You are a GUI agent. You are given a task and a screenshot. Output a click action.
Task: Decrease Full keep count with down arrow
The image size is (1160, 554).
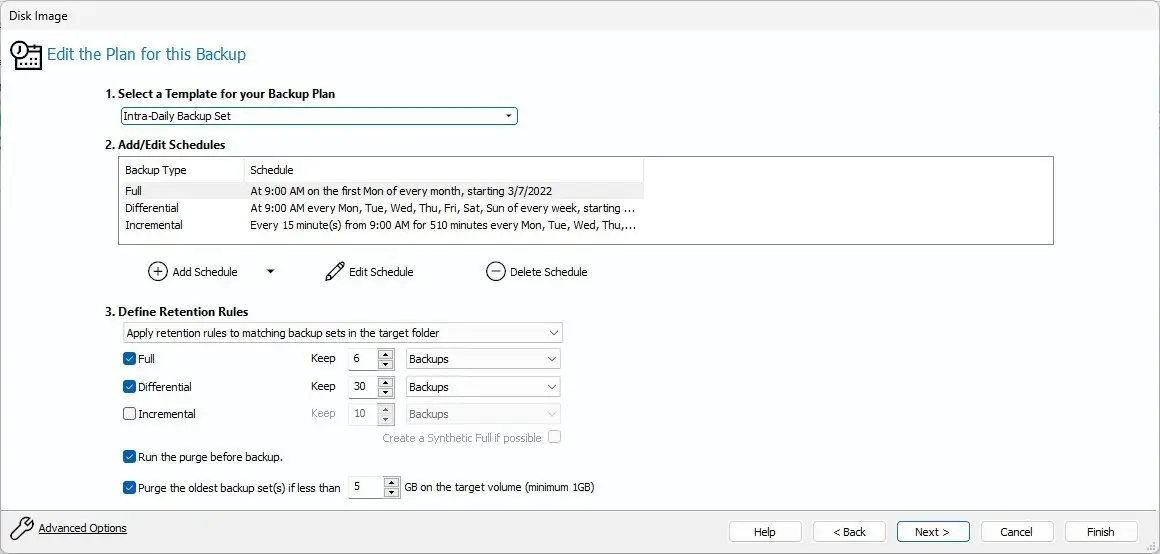click(x=385, y=364)
